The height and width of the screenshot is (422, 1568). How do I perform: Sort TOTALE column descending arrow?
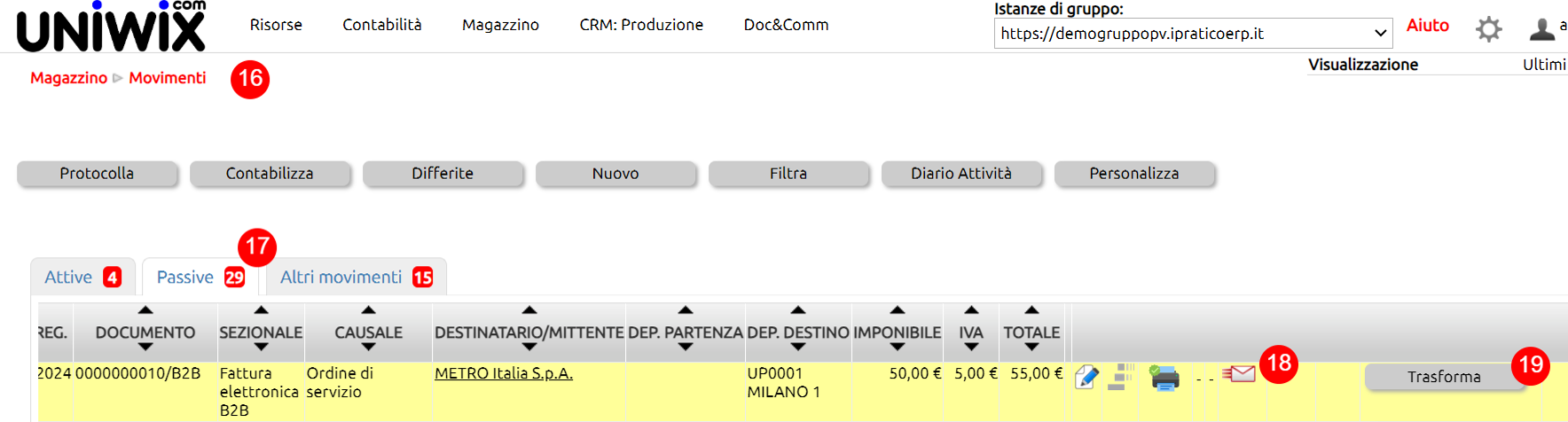tap(1031, 348)
